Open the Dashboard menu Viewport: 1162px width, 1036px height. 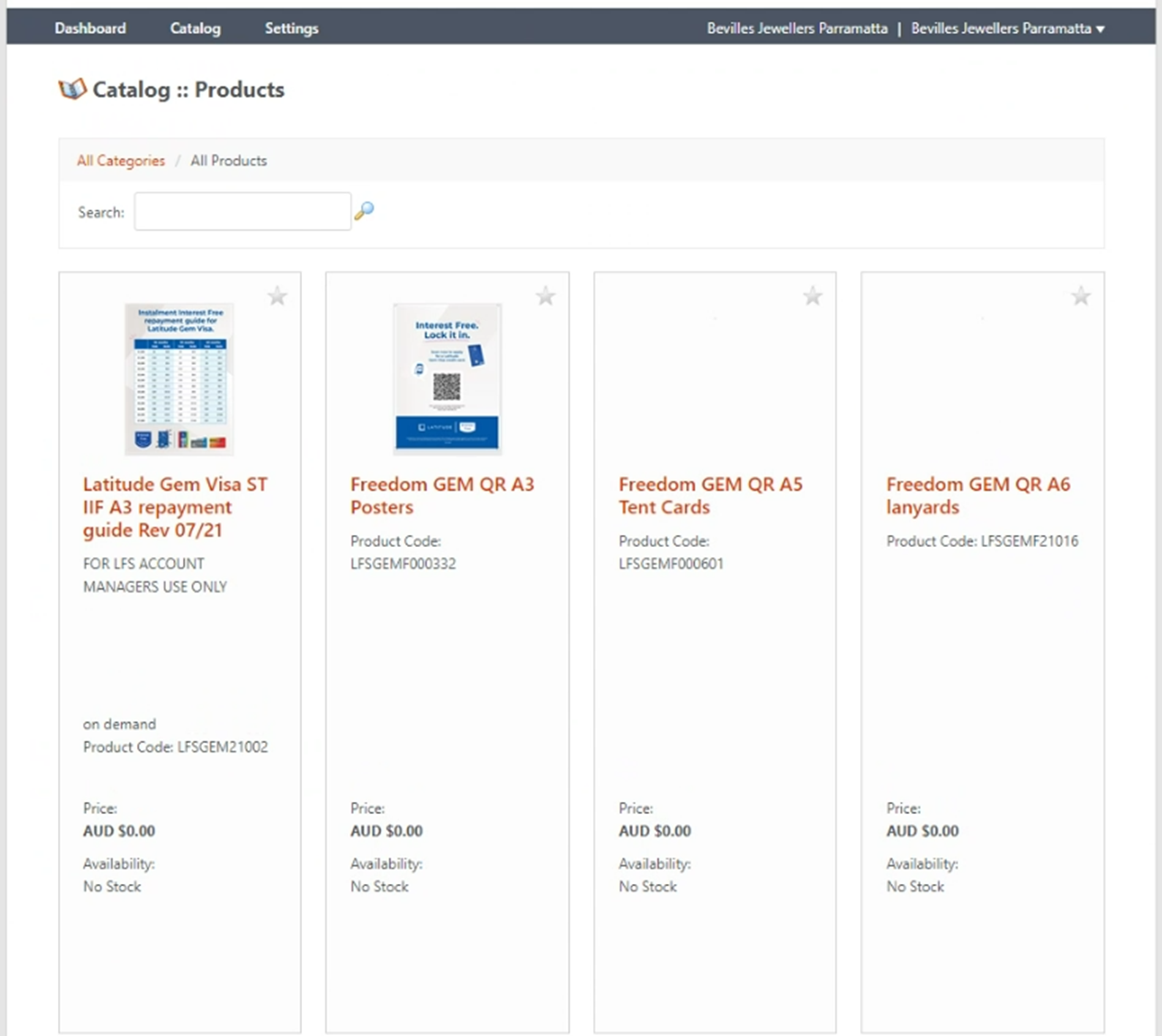click(90, 29)
